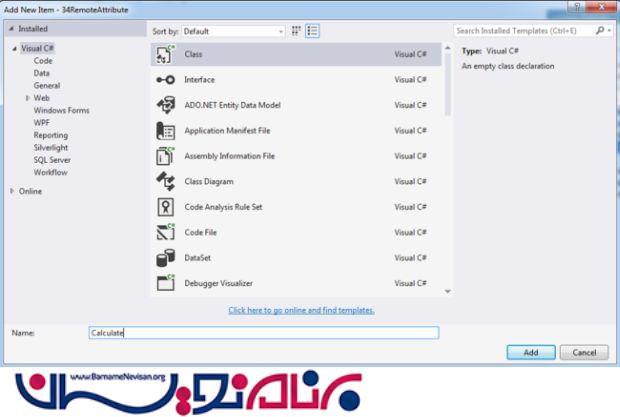Click the Add button

pos(530,352)
